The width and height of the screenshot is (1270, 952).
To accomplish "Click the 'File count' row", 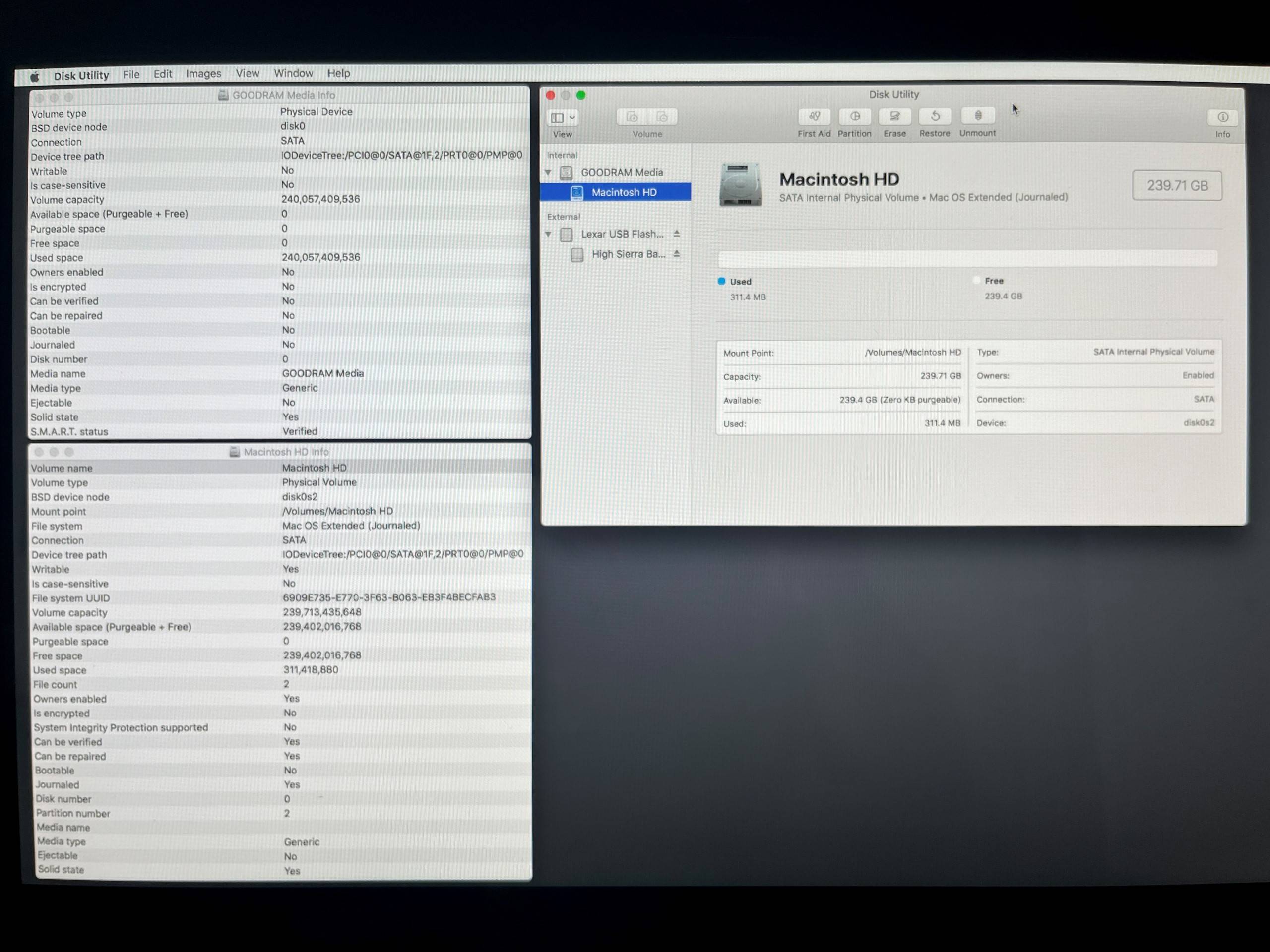I will (282, 684).
